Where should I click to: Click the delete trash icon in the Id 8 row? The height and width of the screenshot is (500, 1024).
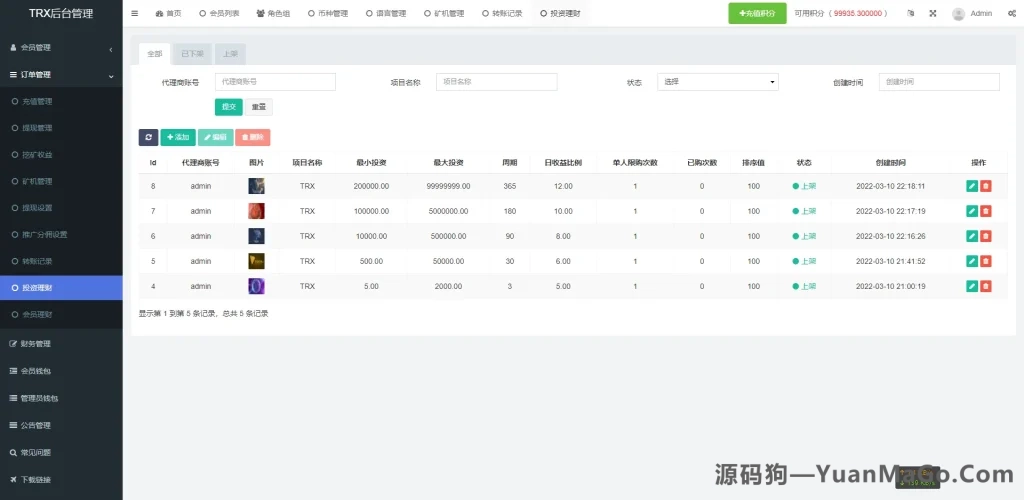[x=985, y=186]
